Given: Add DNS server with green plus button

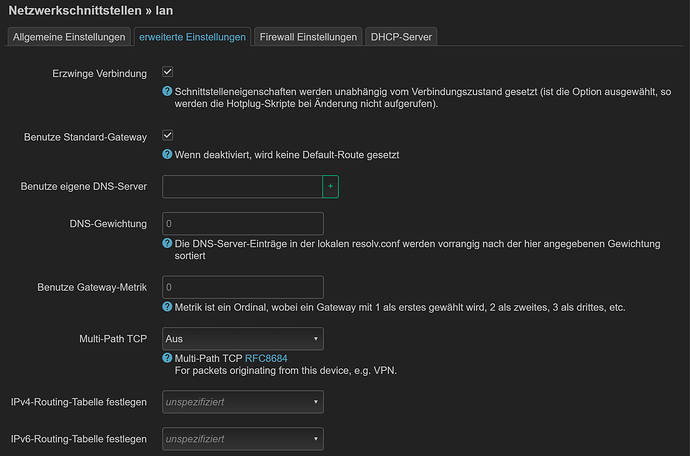Looking at the screenshot, I should tap(330, 187).
